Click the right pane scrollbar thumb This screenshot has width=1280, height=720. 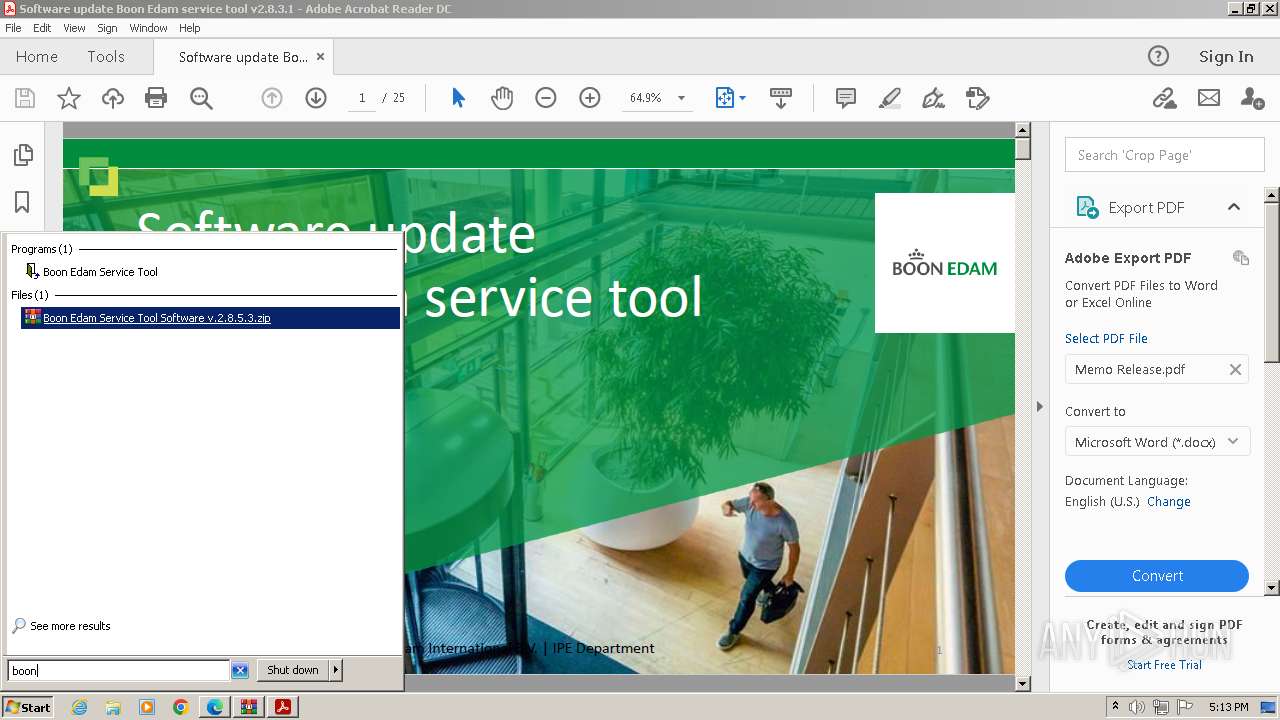point(1272,282)
